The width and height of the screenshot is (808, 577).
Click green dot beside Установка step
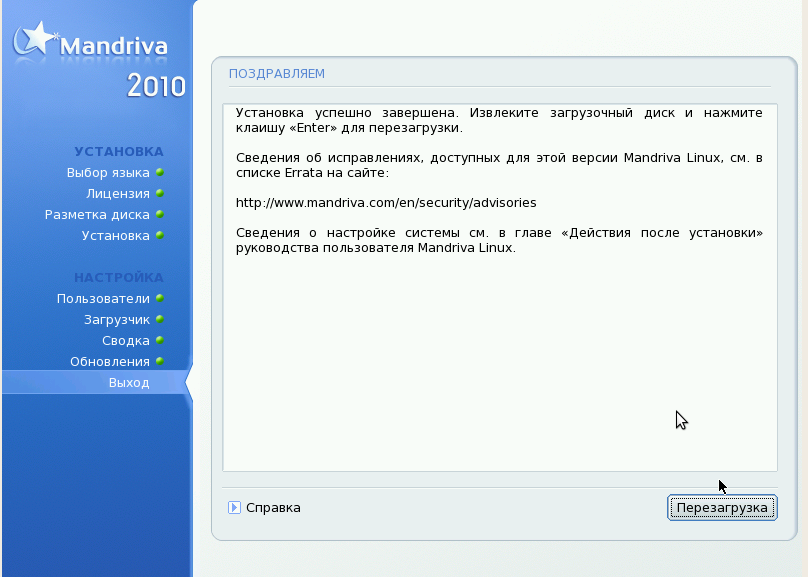pyautogui.click(x=160, y=235)
